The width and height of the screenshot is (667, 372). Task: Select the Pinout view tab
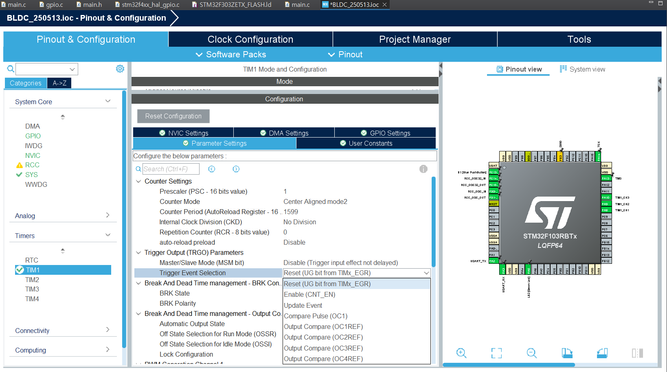point(519,69)
